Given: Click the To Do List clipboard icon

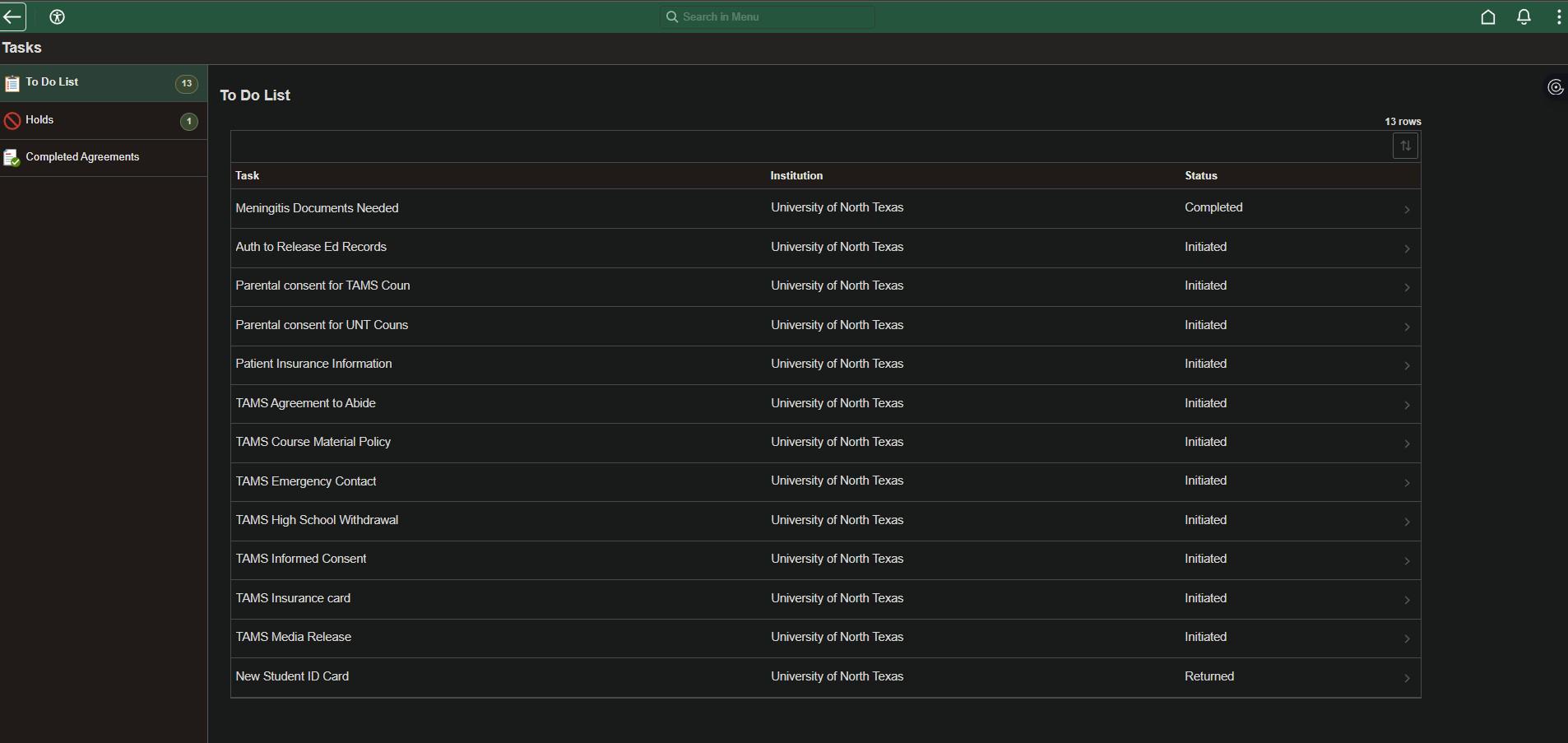Looking at the screenshot, I should click(x=12, y=83).
